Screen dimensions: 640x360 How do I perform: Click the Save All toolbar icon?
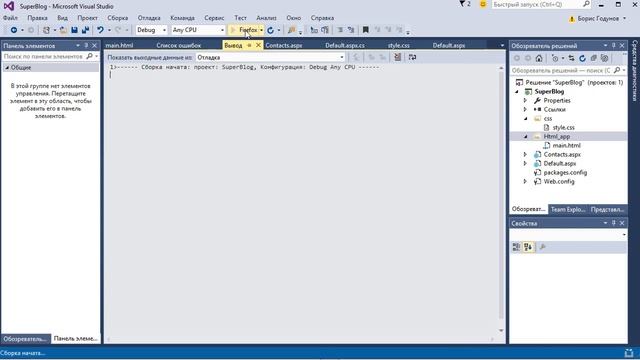[85, 30]
